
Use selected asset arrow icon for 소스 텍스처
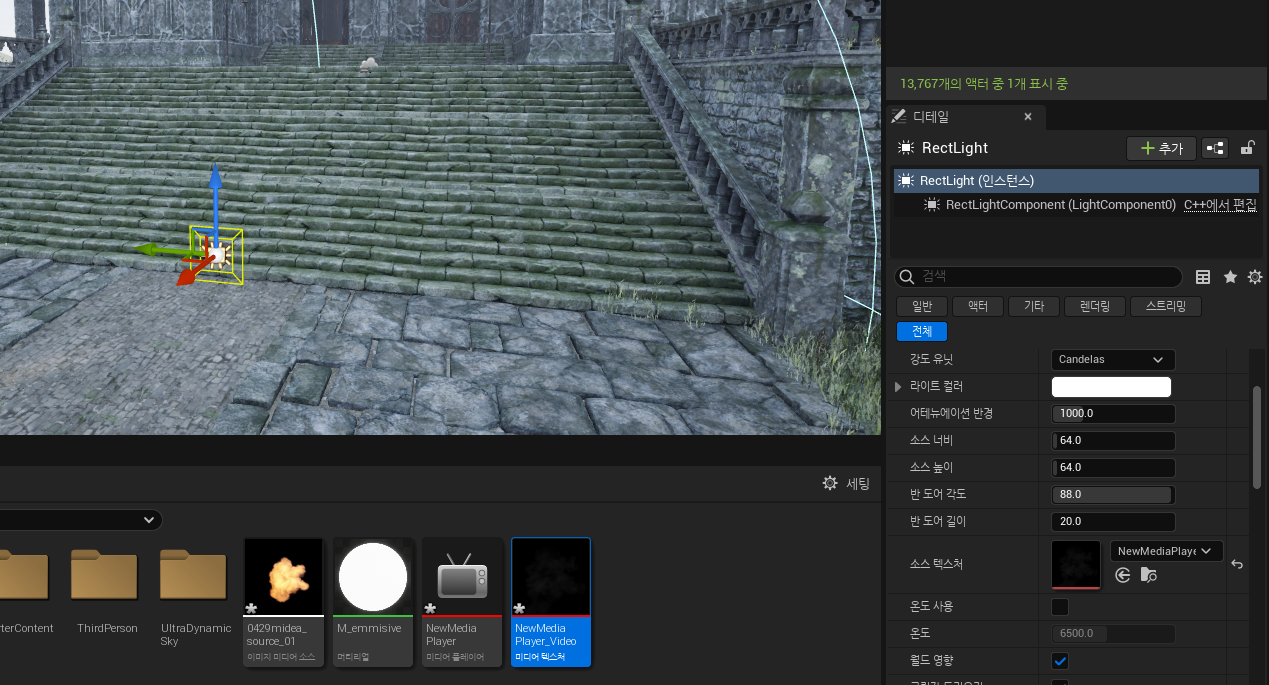(x=1122, y=575)
